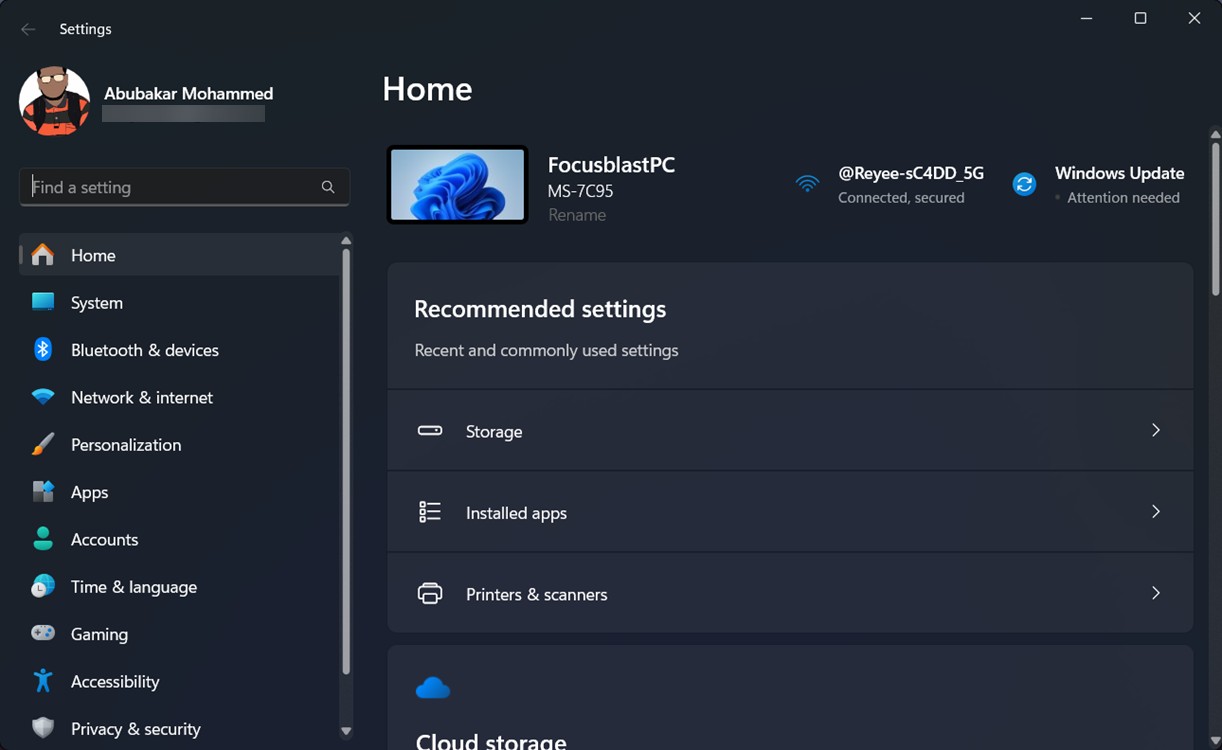
Task: Click the Apps icon in sidebar
Action: tap(43, 491)
